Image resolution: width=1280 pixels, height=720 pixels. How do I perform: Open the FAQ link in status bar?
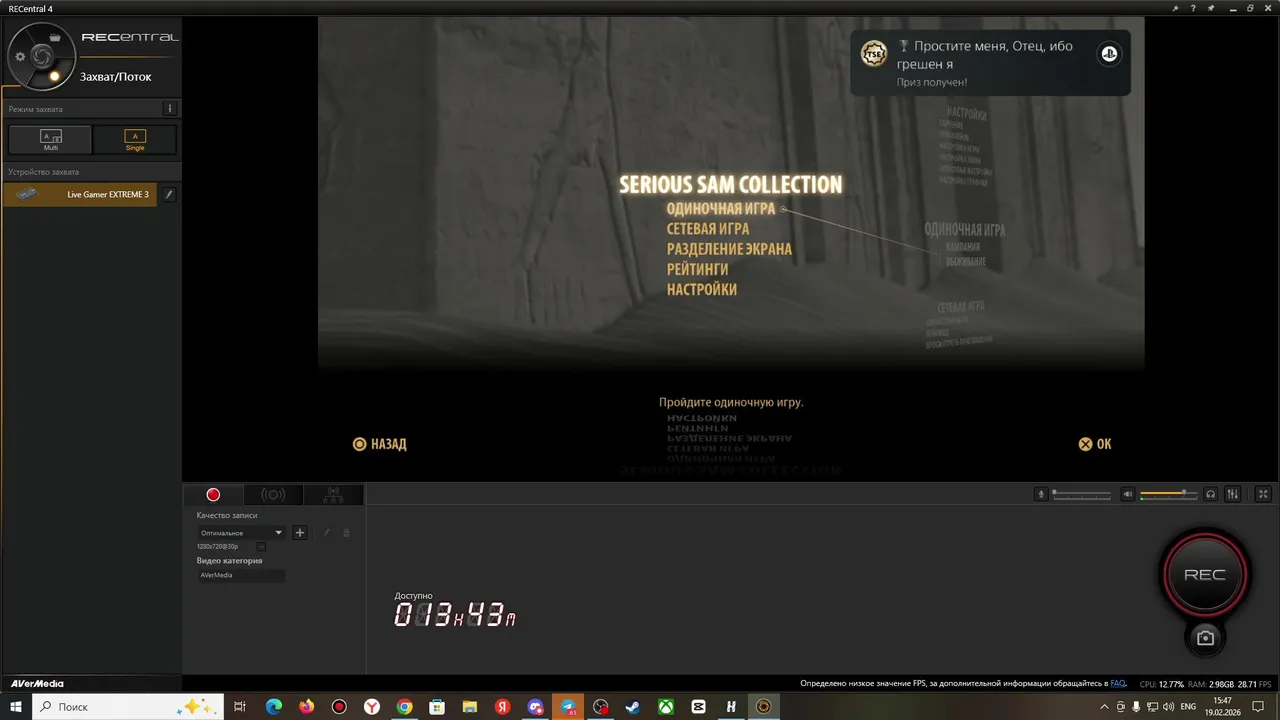click(1118, 684)
